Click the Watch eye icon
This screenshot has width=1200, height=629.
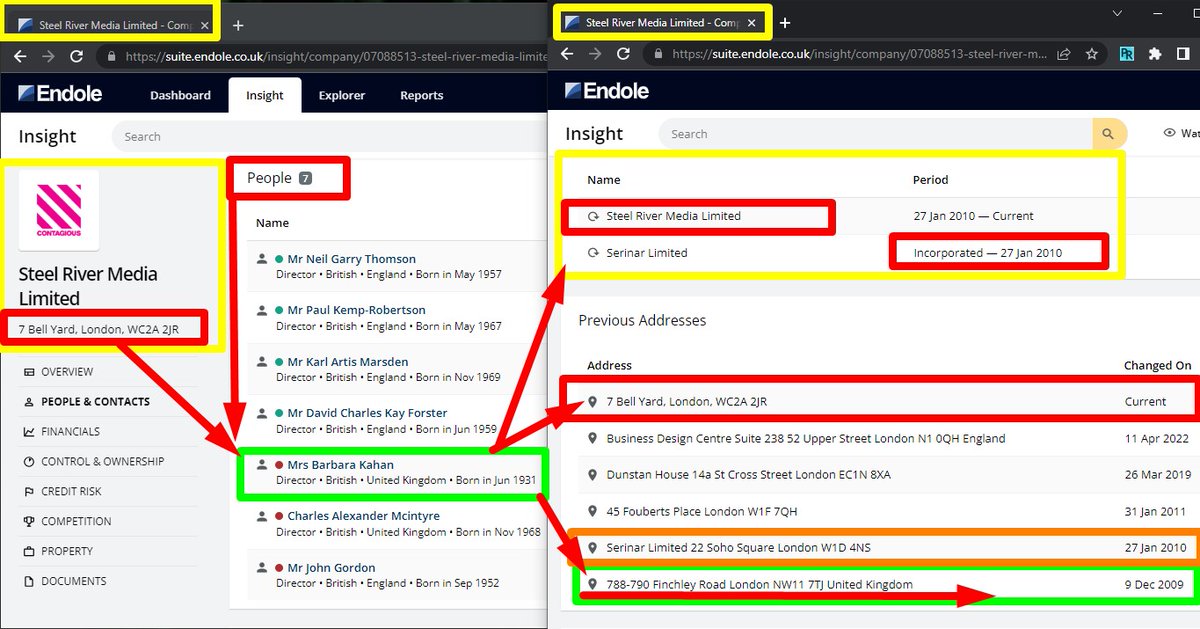point(1170,134)
